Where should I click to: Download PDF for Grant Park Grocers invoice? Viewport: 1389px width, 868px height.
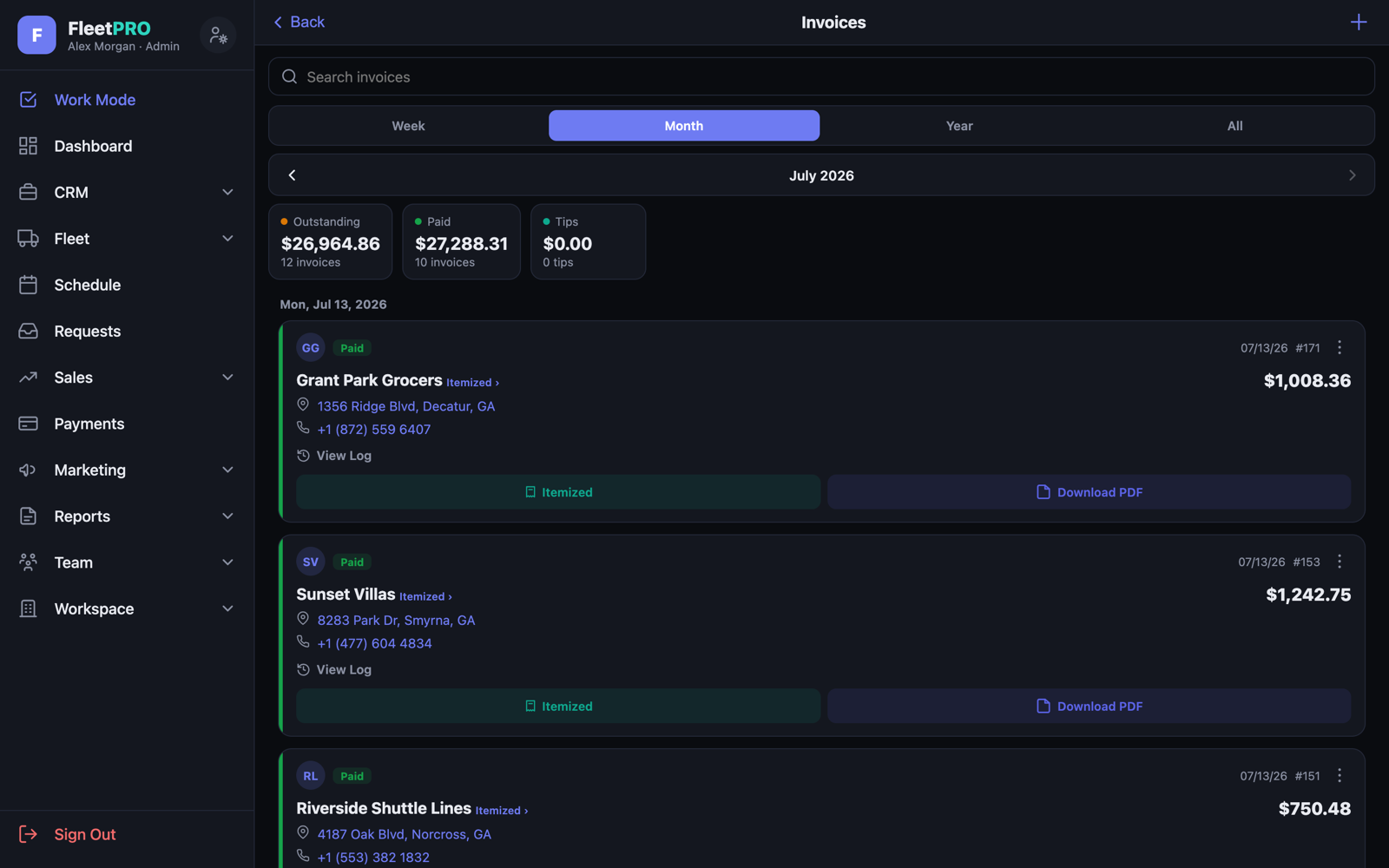point(1089,492)
